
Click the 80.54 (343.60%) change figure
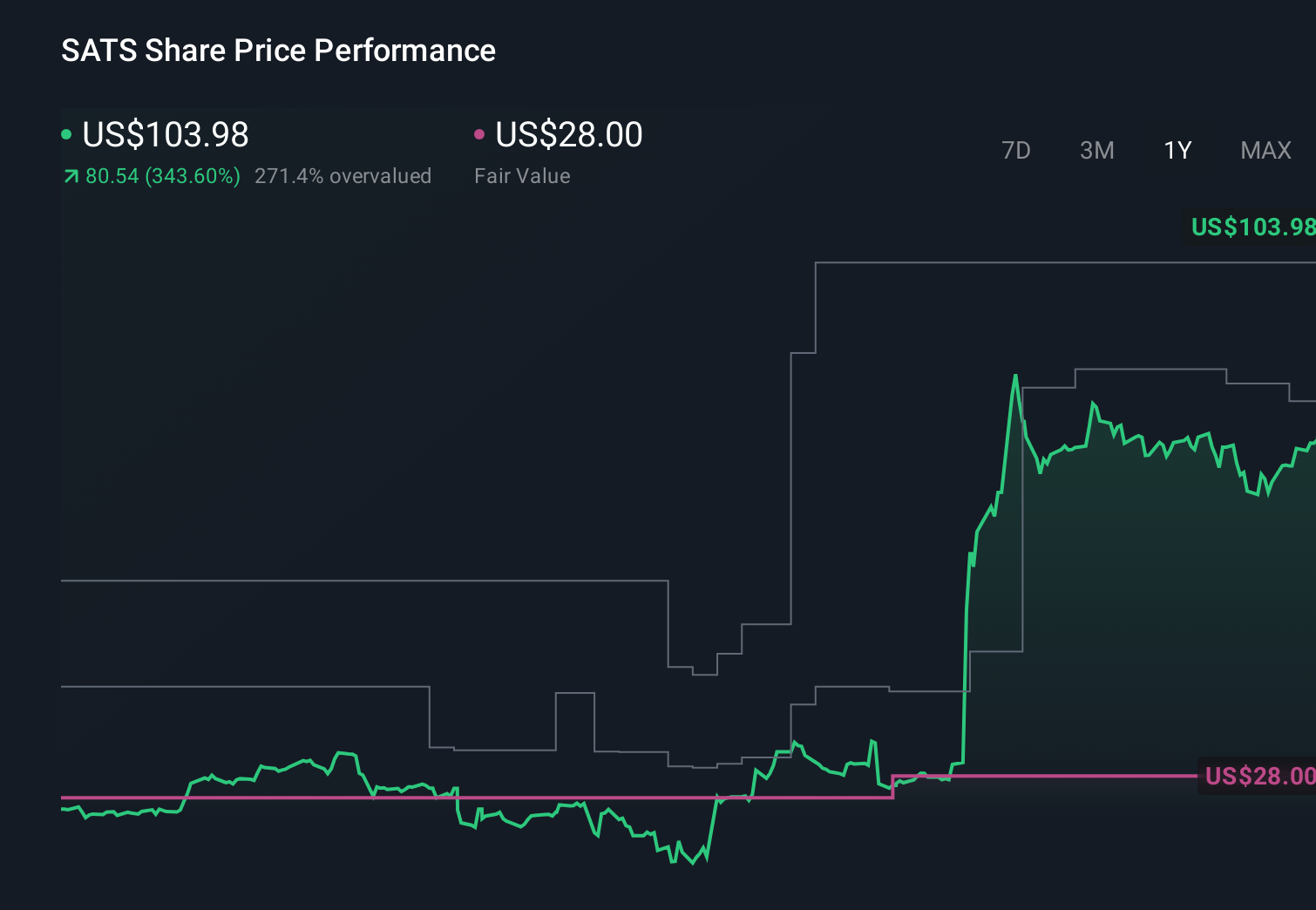point(163,176)
